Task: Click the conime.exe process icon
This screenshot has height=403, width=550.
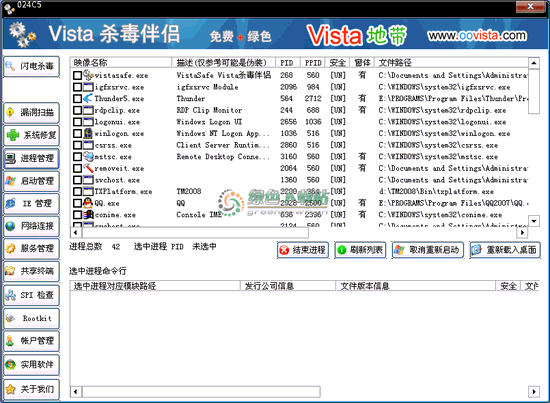Action: click(88, 214)
